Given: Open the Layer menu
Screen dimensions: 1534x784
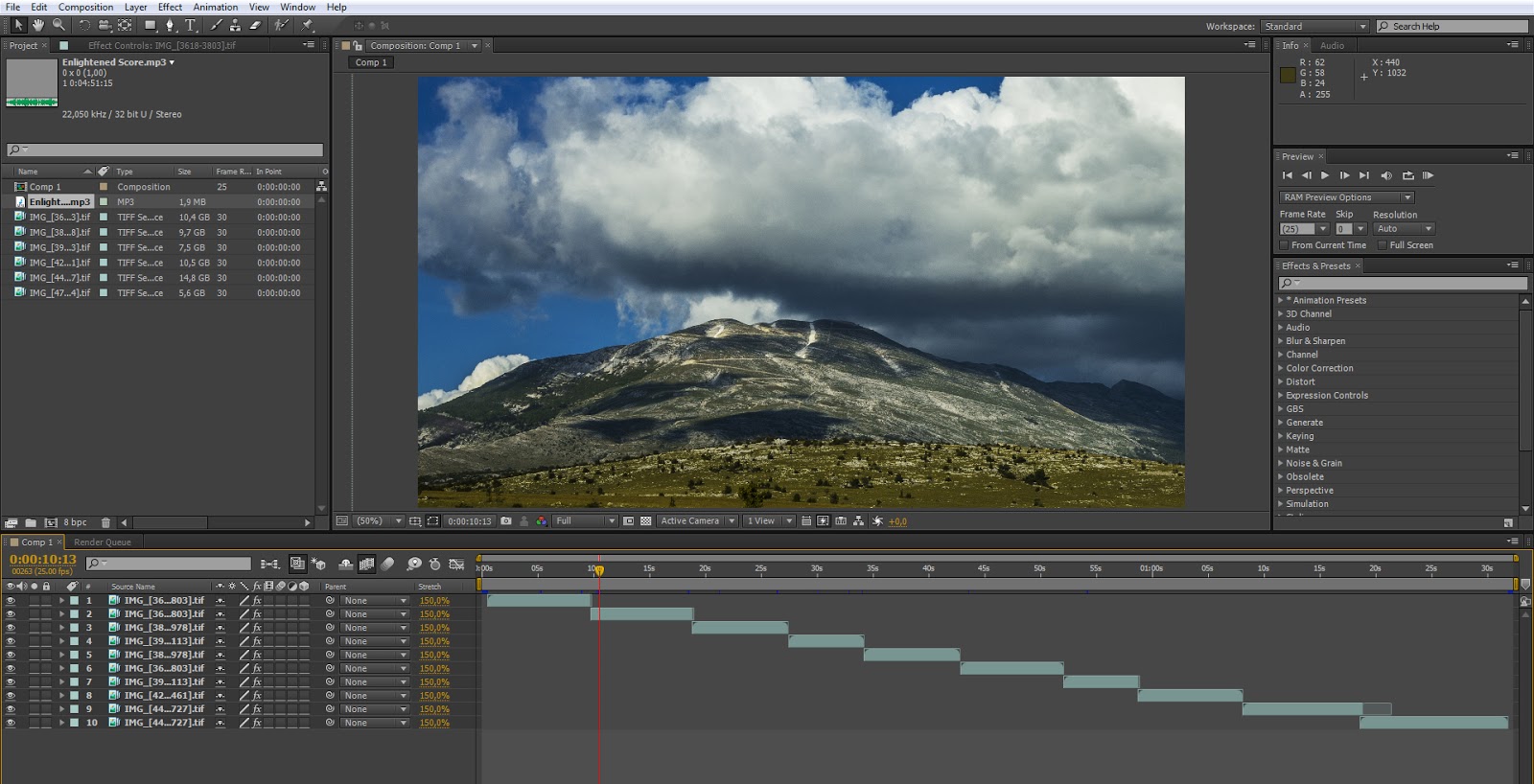Looking at the screenshot, I should [x=136, y=7].
